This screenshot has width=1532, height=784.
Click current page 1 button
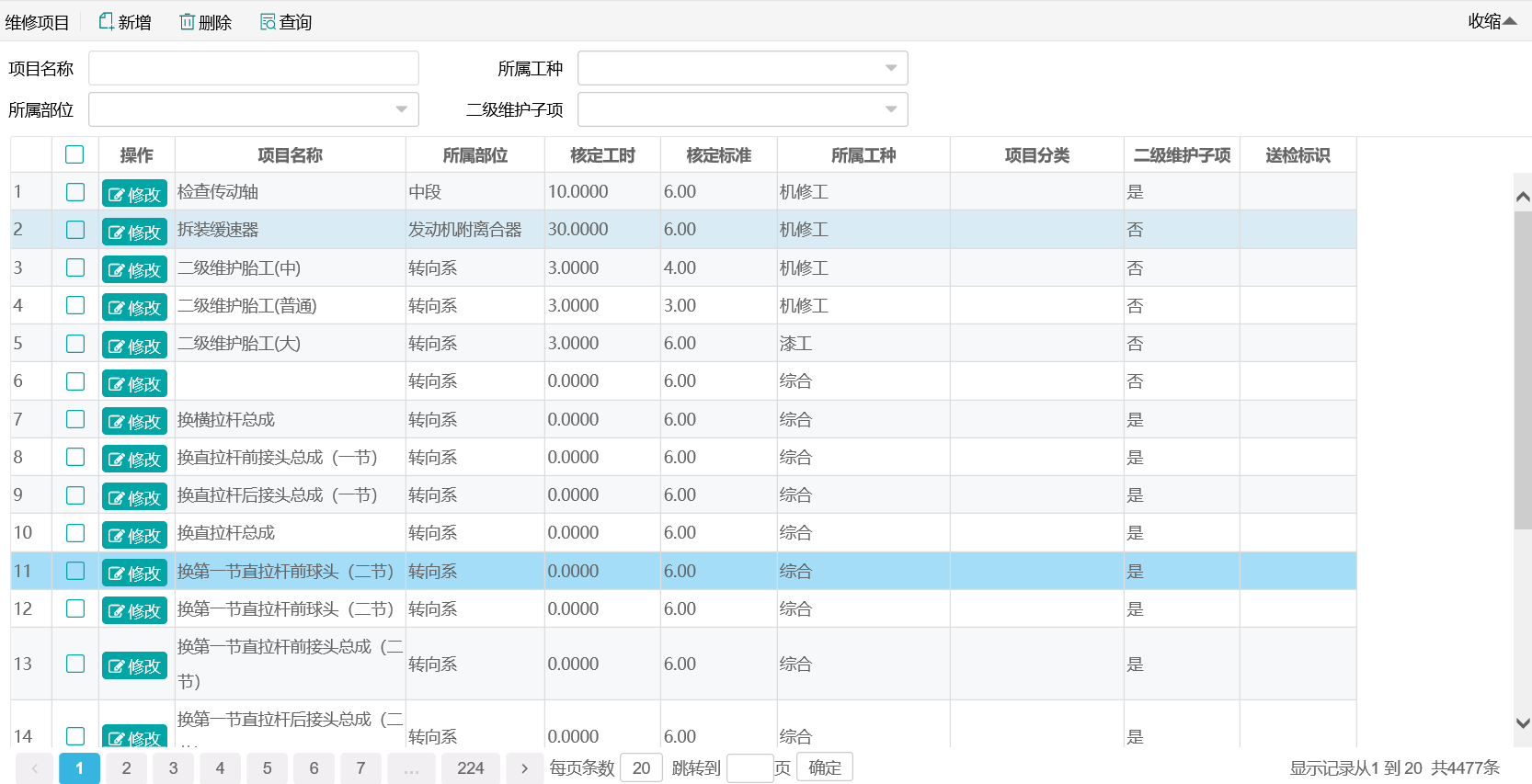click(x=79, y=768)
